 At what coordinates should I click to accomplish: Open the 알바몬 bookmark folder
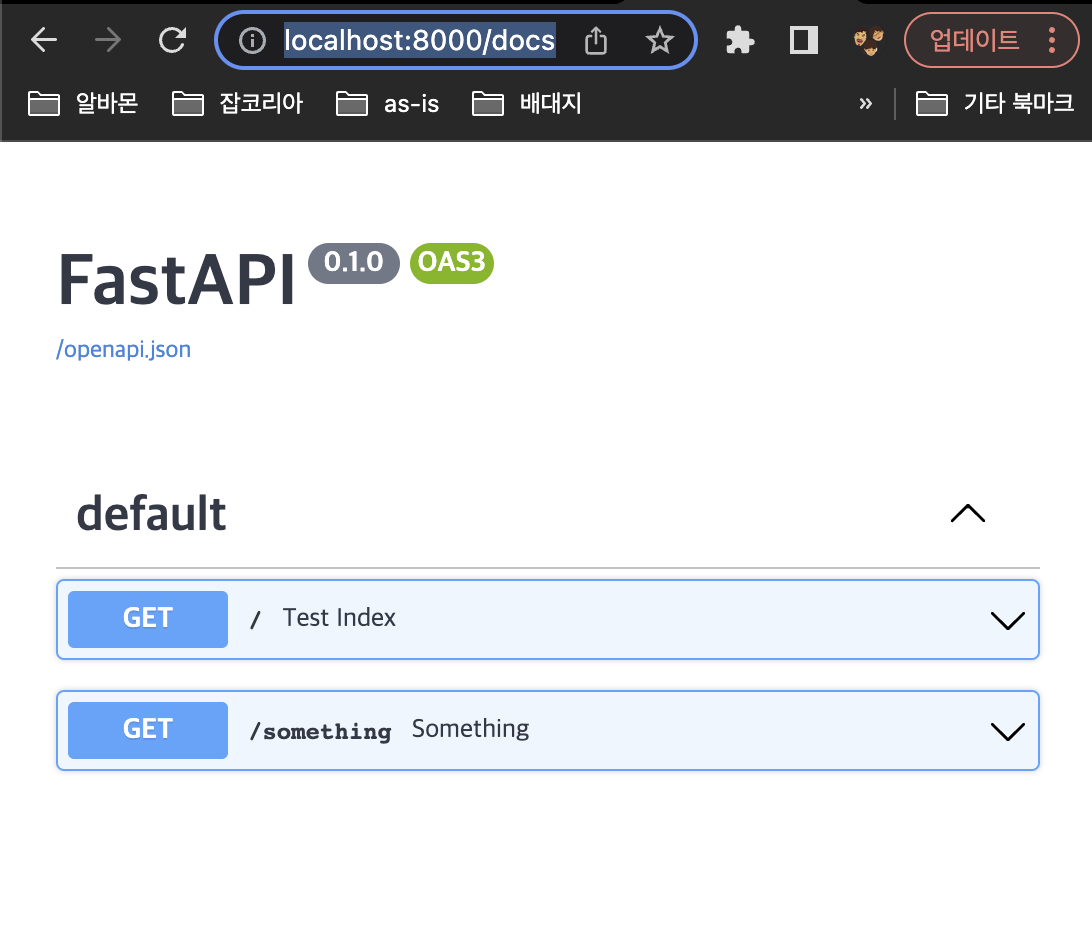[x=83, y=104]
